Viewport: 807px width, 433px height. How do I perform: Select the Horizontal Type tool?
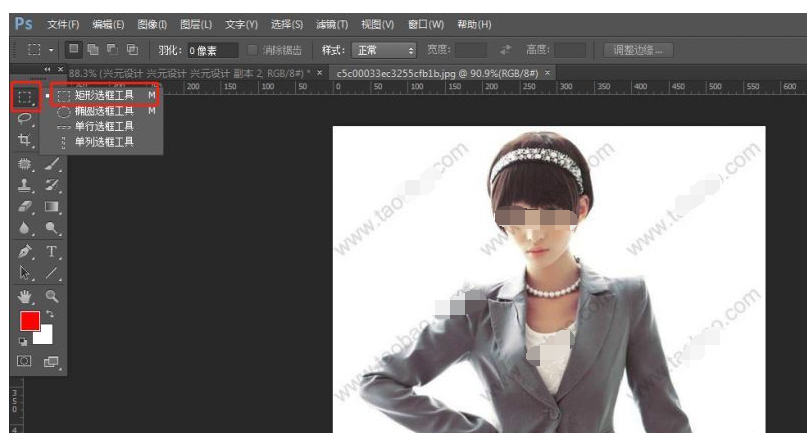tap(52, 251)
